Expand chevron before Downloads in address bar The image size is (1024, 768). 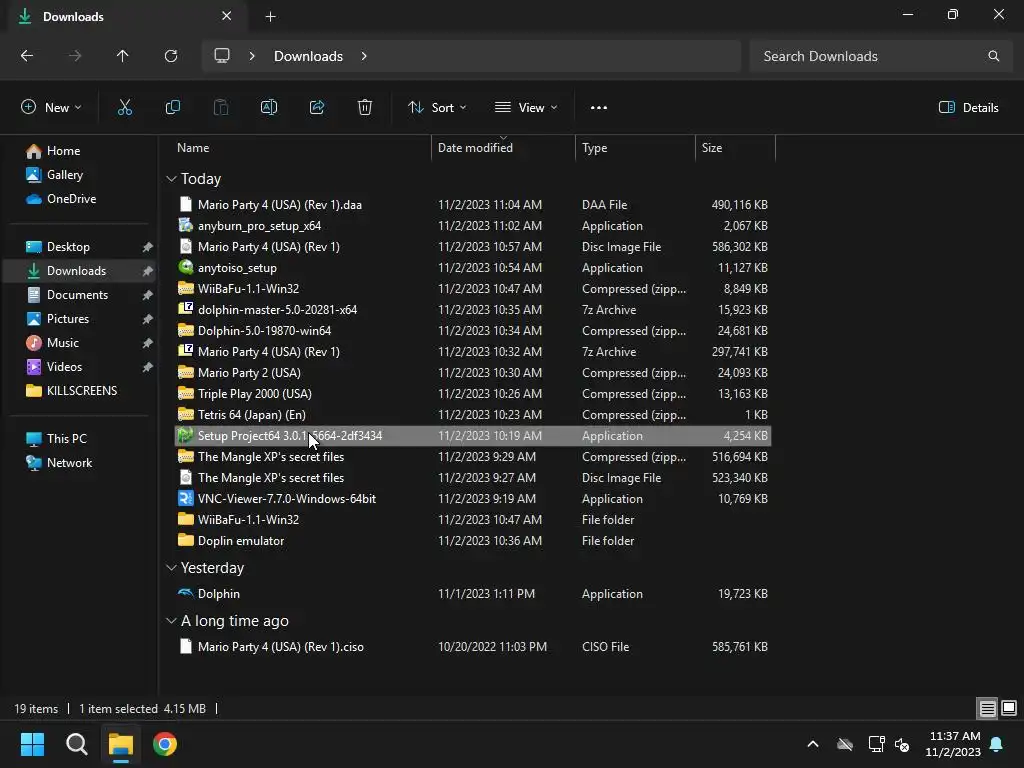pyautogui.click(x=252, y=56)
